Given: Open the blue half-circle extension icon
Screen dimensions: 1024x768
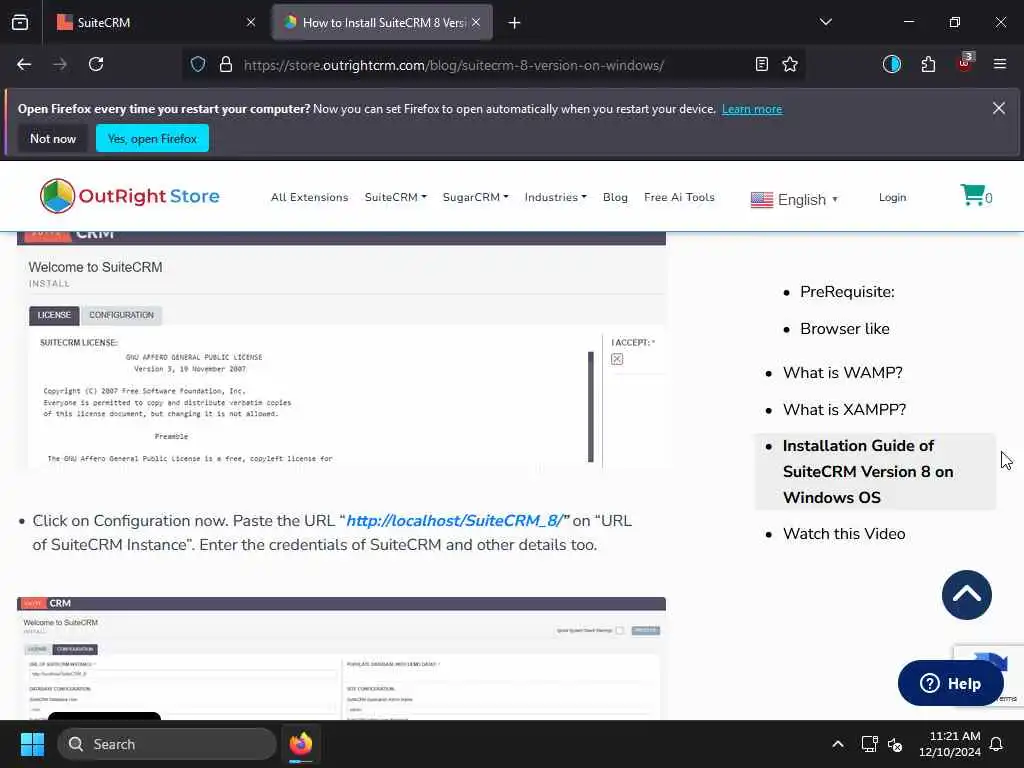Looking at the screenshot, I should point(892,64).
